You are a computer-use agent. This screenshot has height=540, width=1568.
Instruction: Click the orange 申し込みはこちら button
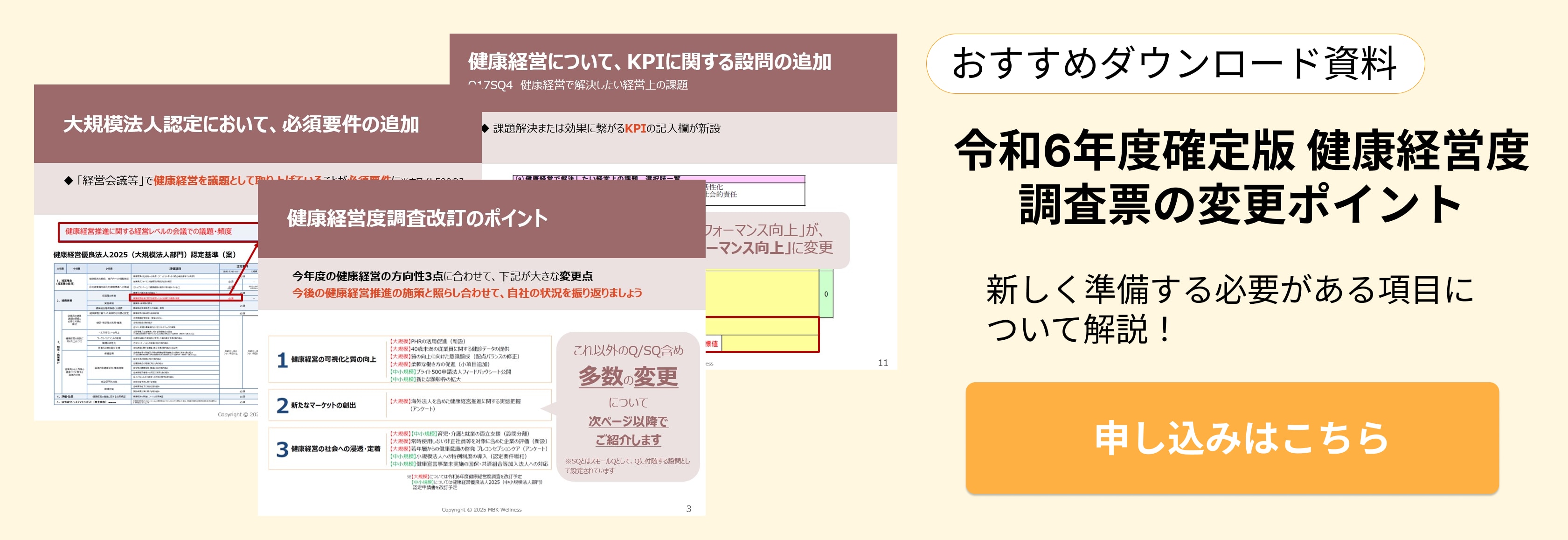click(x=1231, y=438)
